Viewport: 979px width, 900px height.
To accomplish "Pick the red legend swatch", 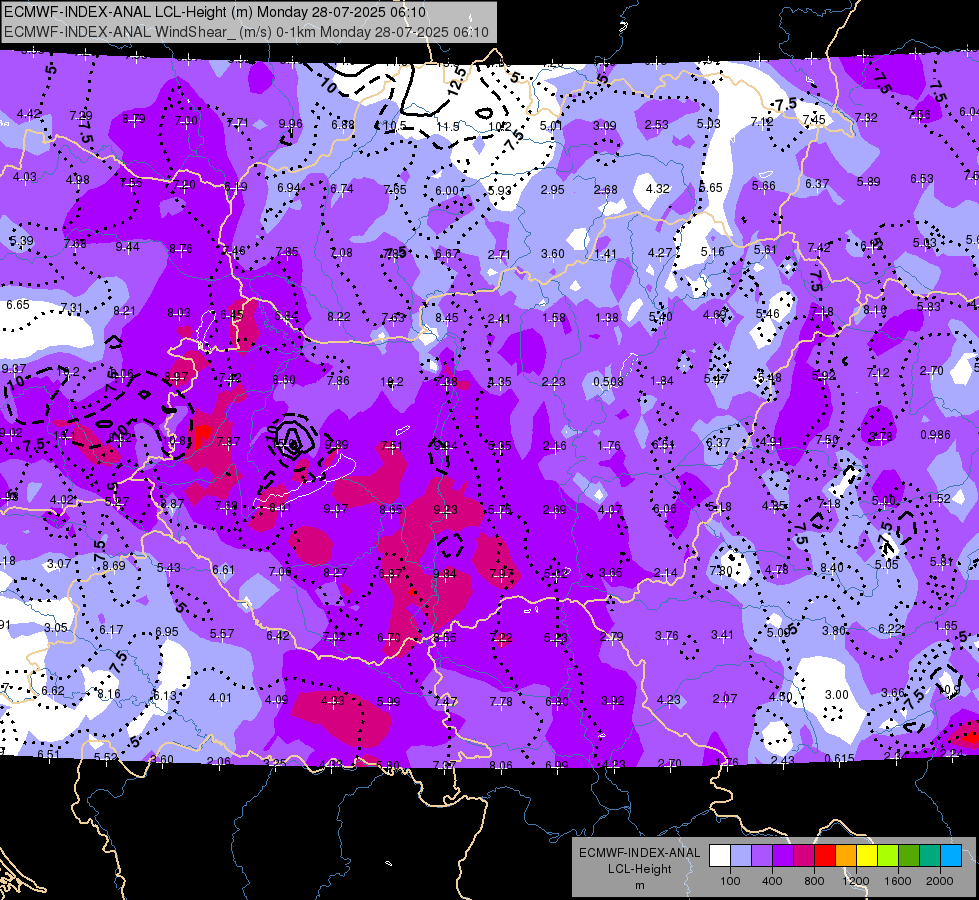I will coord(825,856).
